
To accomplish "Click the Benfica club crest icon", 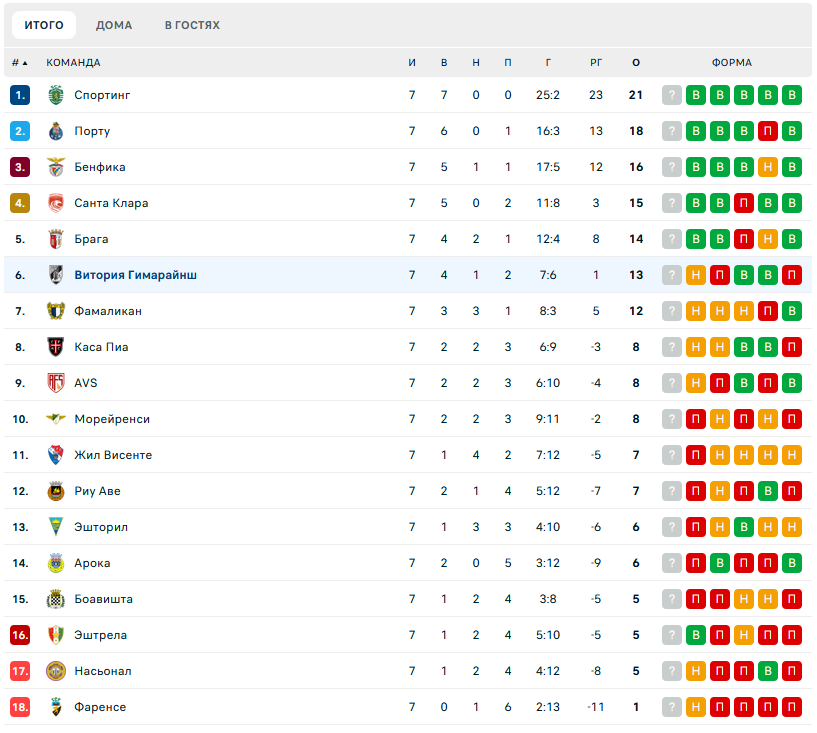I will 56,167.
